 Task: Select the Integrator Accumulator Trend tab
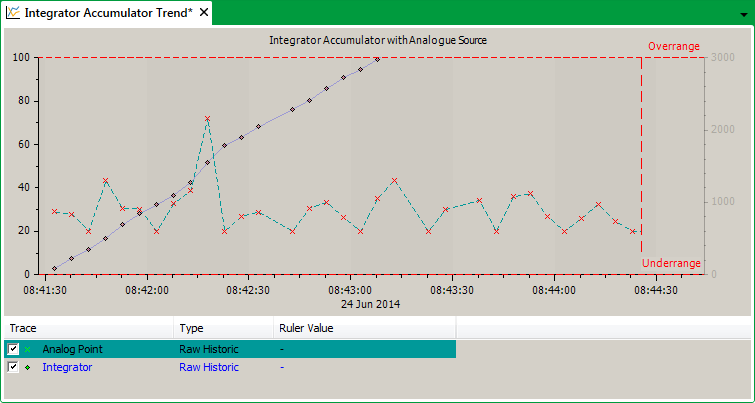point(108,12)
